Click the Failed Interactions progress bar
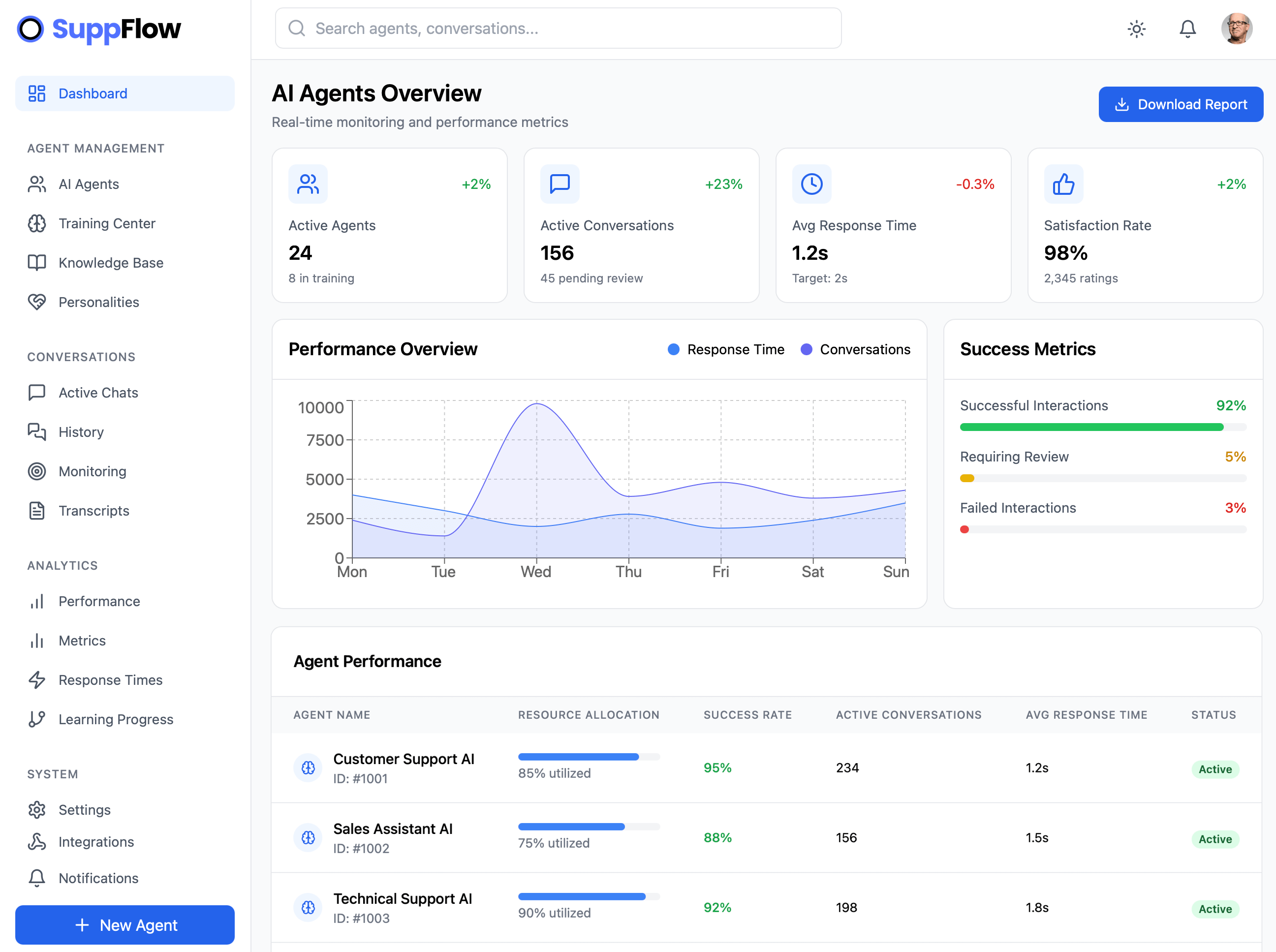The height and width of the screenshot is (952, 1276). coord(1102,529)
